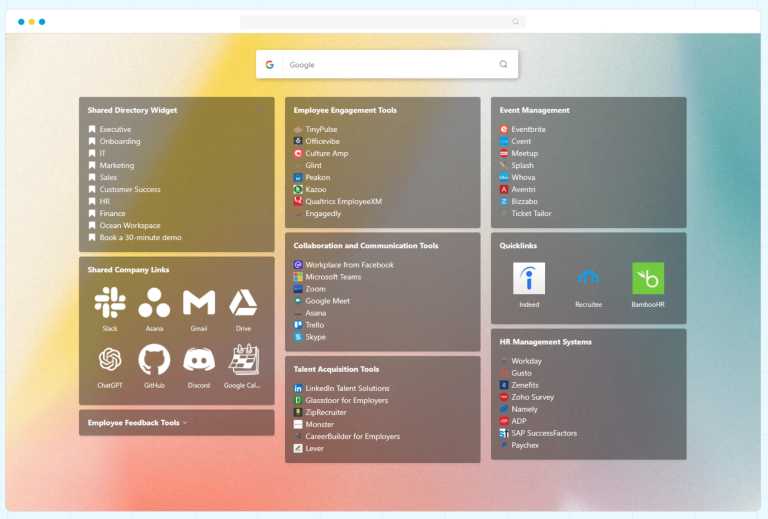The width and height of the screenshot is (768, 519).
Task: Click the Microsoft Teams favicon
Action: [298, 277]
